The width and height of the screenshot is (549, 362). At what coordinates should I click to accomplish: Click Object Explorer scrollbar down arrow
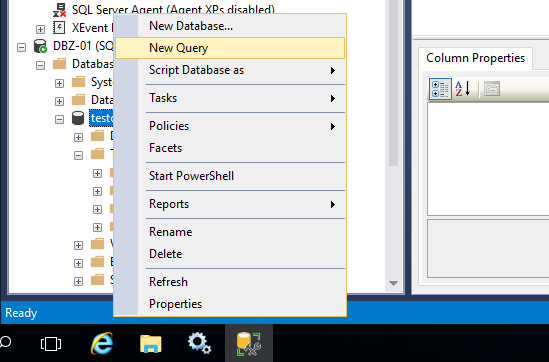click(x=393, y=283)
